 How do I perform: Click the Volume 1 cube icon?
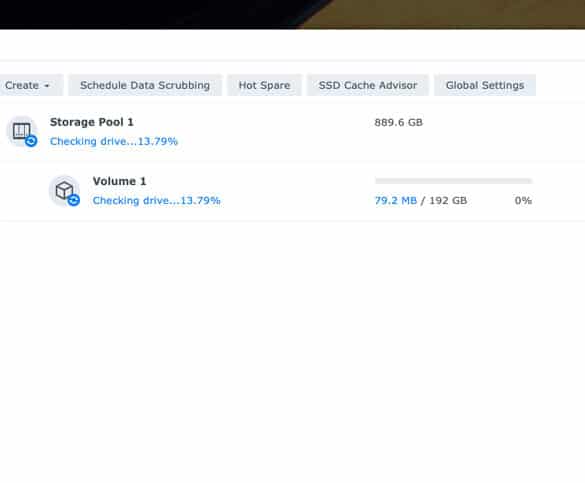65,191
